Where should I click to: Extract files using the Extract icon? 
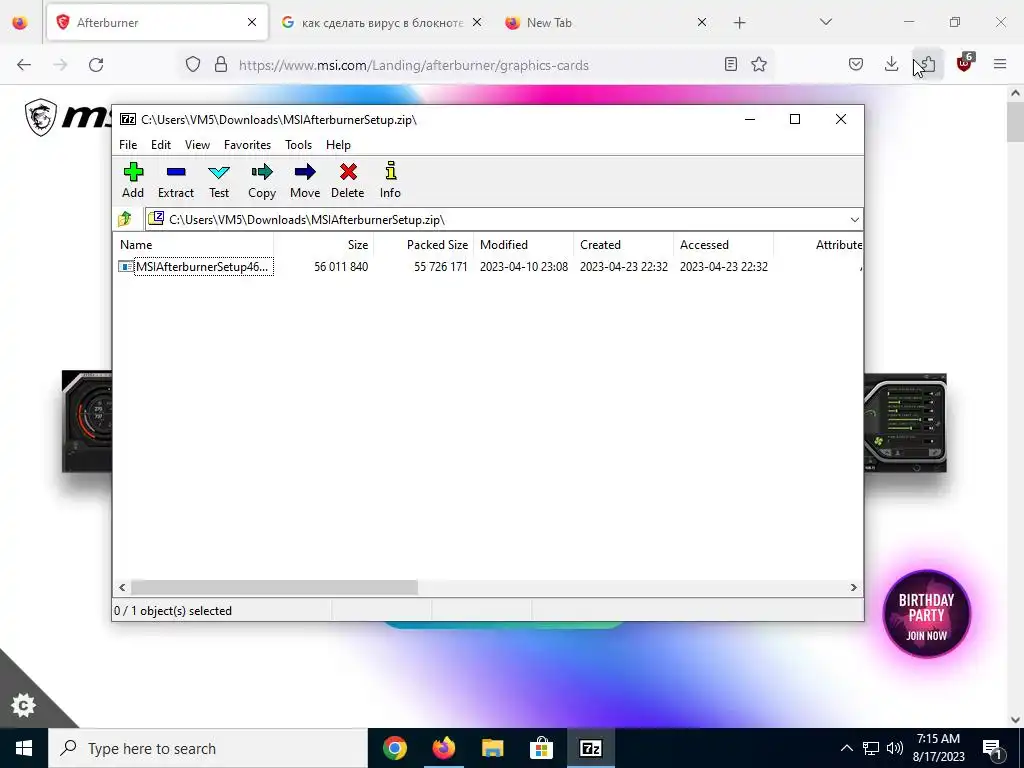[176, 180]
